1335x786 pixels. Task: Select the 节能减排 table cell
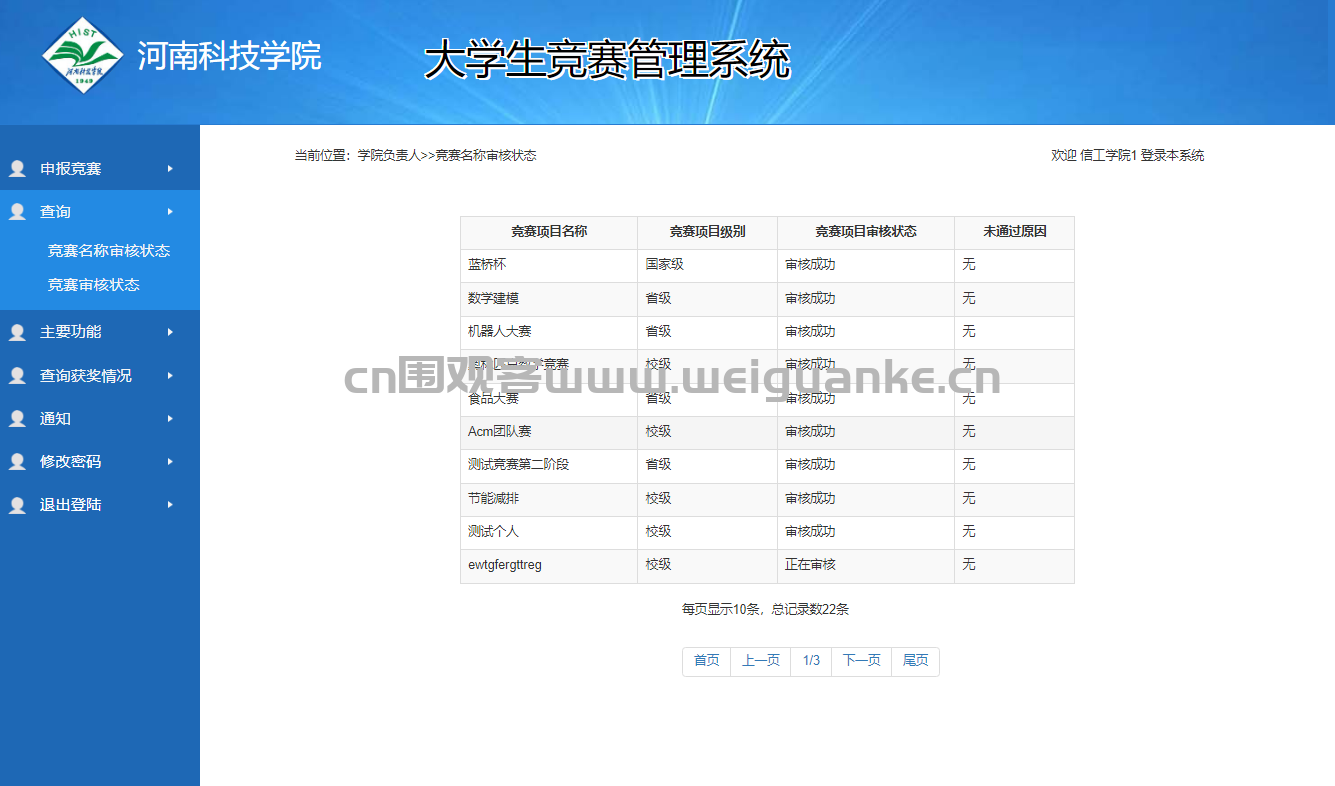tap(549, 499)
